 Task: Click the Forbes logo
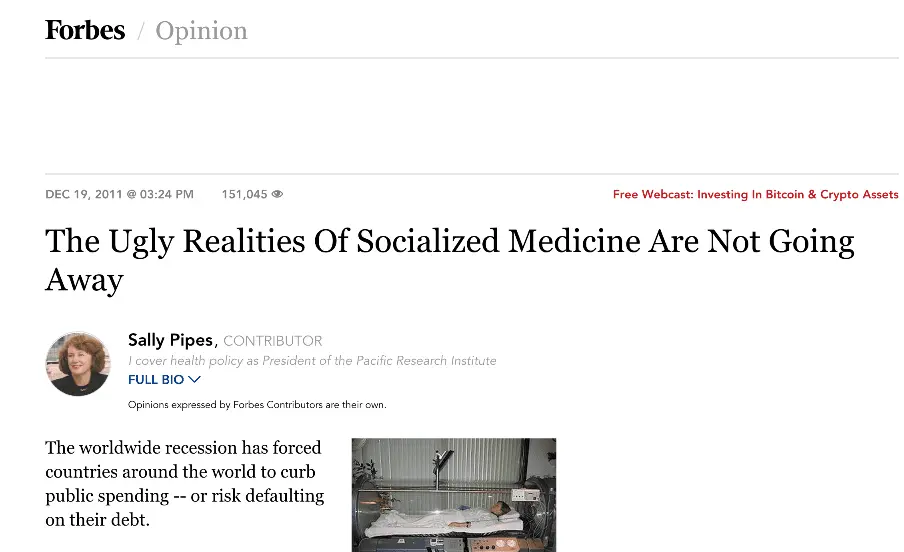tap(85, 31)
